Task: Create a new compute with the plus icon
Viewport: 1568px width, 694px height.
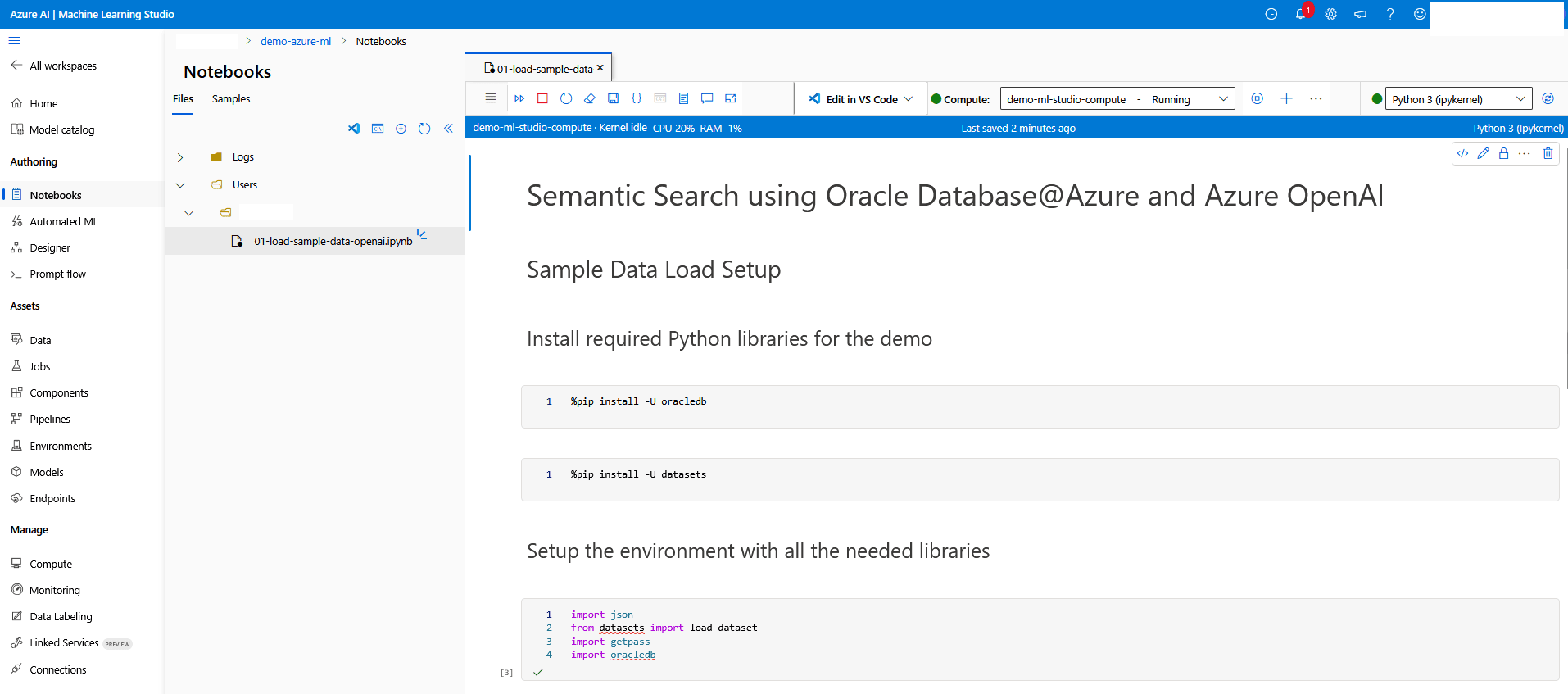Action: [x=1286, y=98]
